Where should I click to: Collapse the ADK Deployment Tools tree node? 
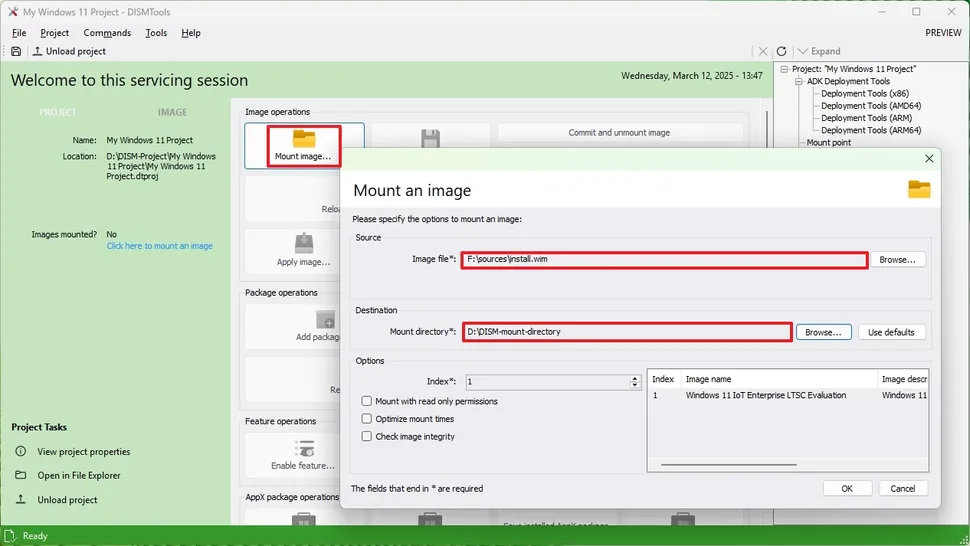(799, 82)
